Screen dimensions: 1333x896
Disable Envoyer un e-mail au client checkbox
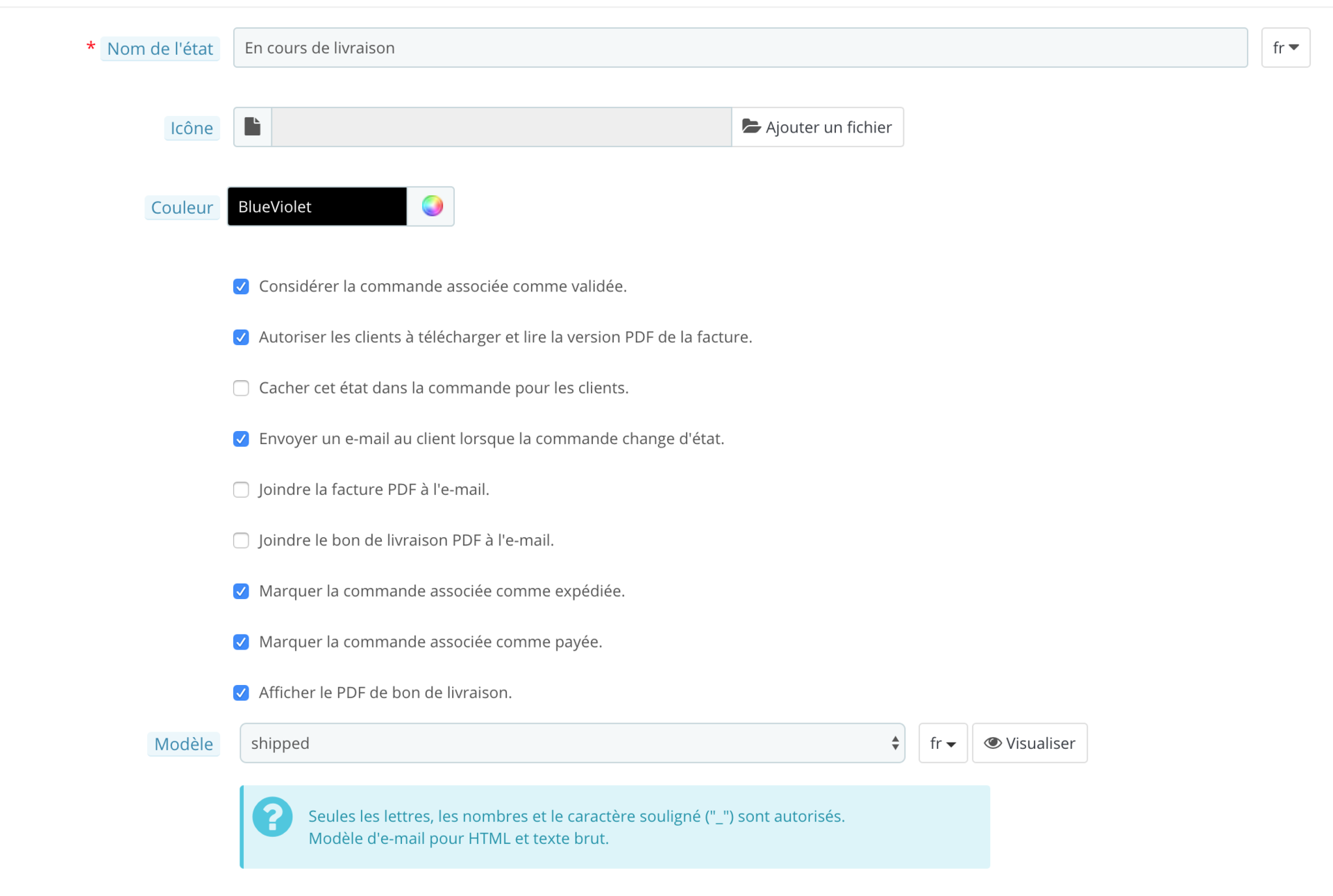(241, 439)
